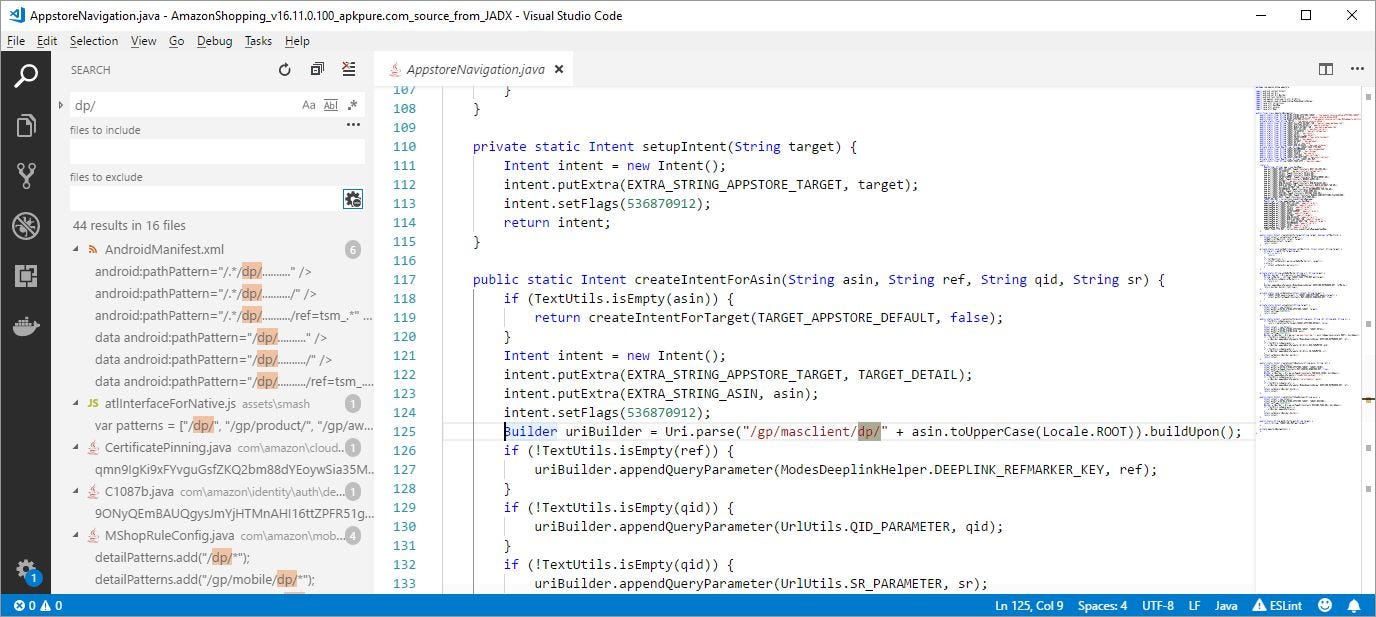Click the feedback smiley in the status bar

coord(1325,605)
